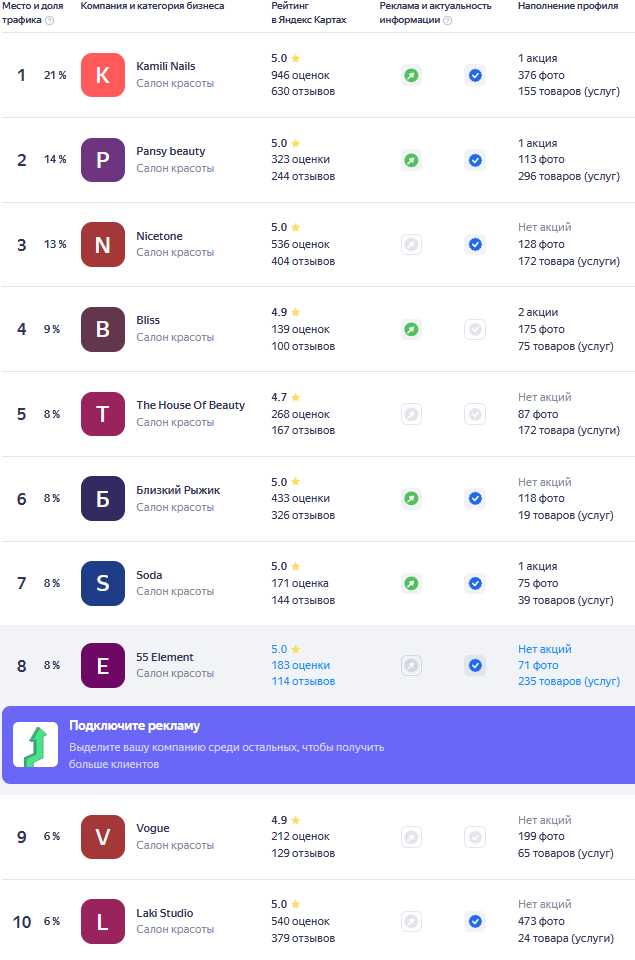The height and width of the screenshot is (960, 635).
Task: Click the blue verified badge for 55 Element
Action: (475, 666)
